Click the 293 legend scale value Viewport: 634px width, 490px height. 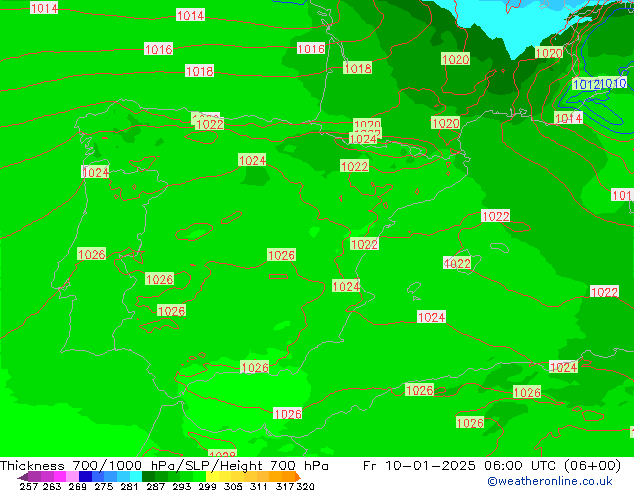pyautogui.click(x=182, y=486)
